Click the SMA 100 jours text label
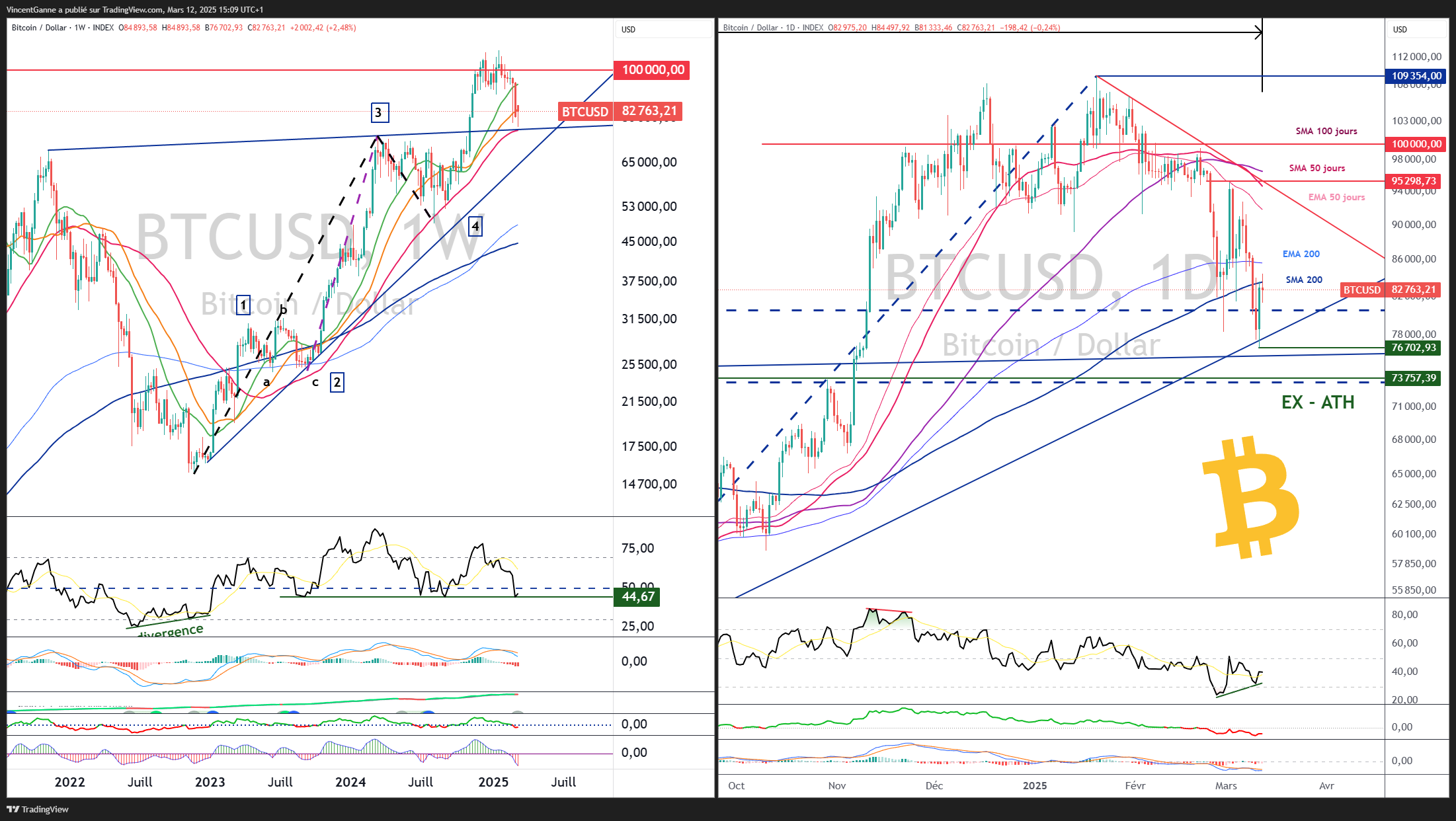Viewport: 1456px width, 821px height. 1326,131
